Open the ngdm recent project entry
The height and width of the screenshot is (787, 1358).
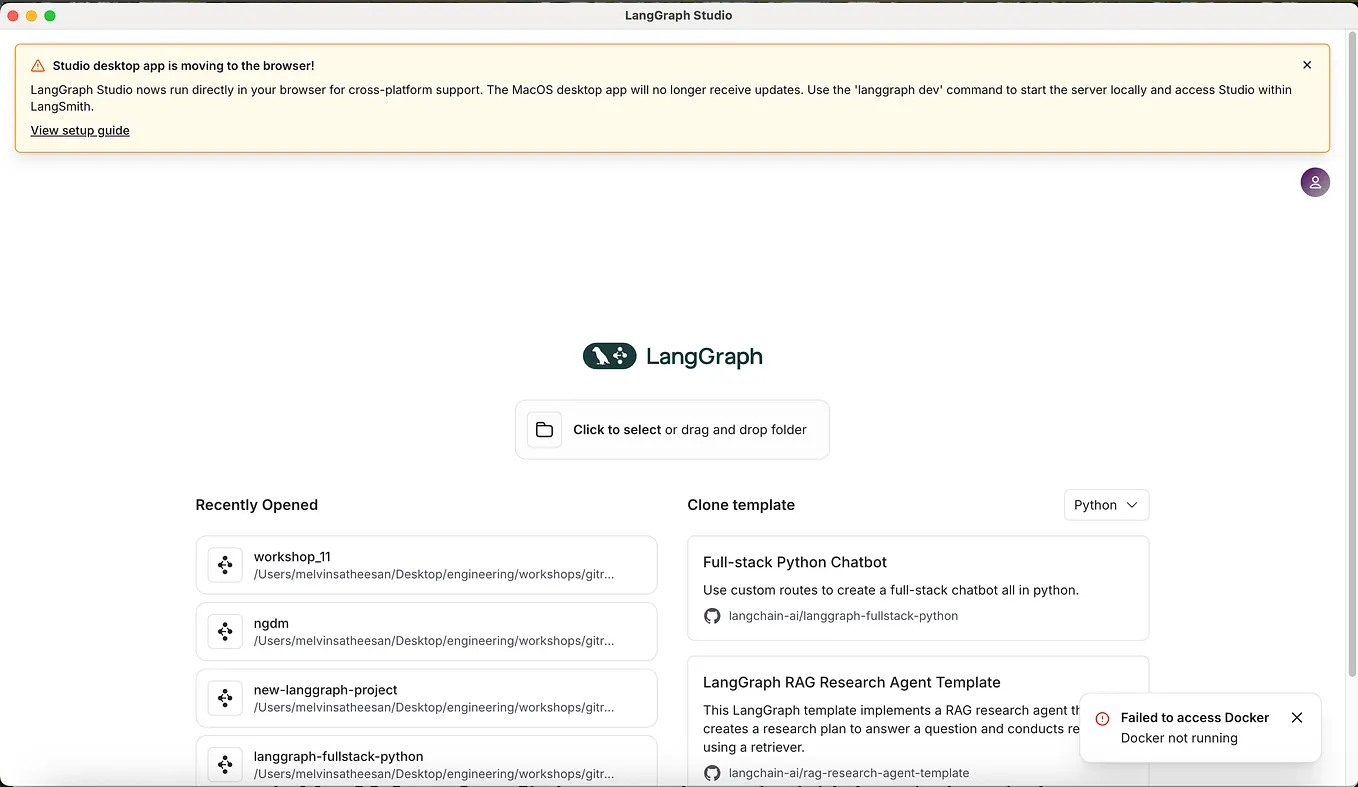(427, 631)
